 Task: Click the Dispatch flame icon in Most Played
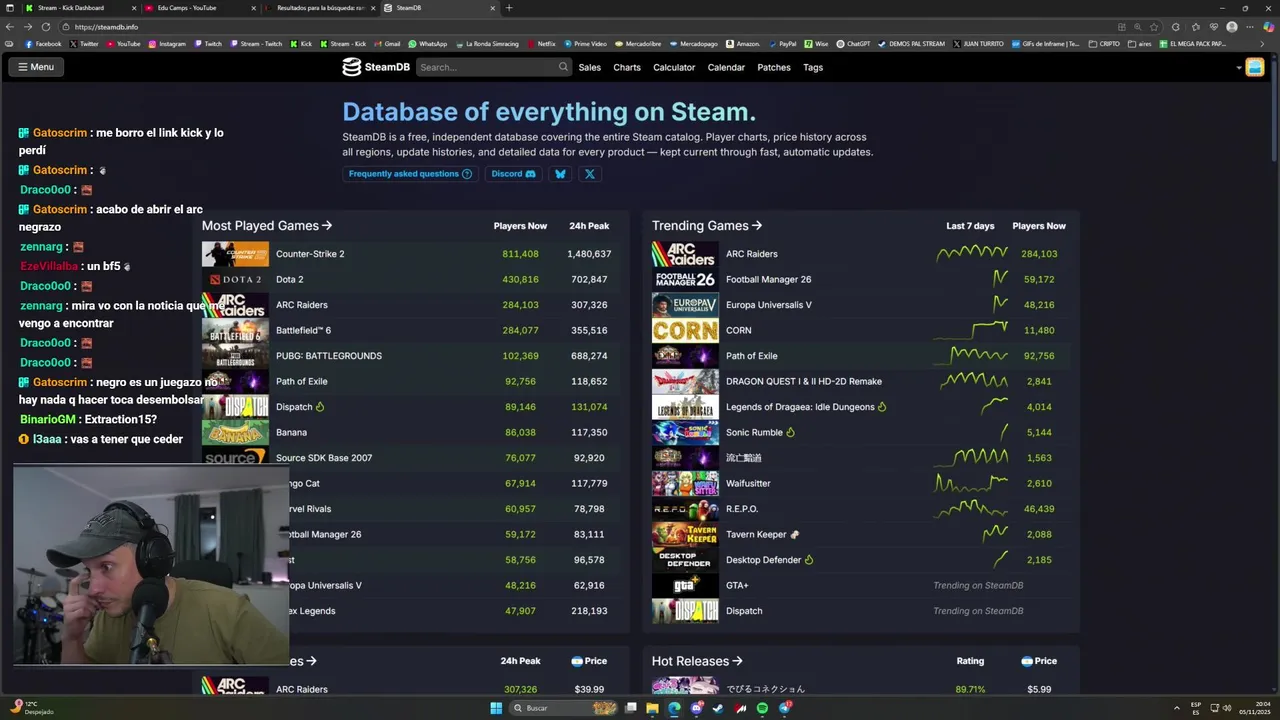[x=320, y=407]
